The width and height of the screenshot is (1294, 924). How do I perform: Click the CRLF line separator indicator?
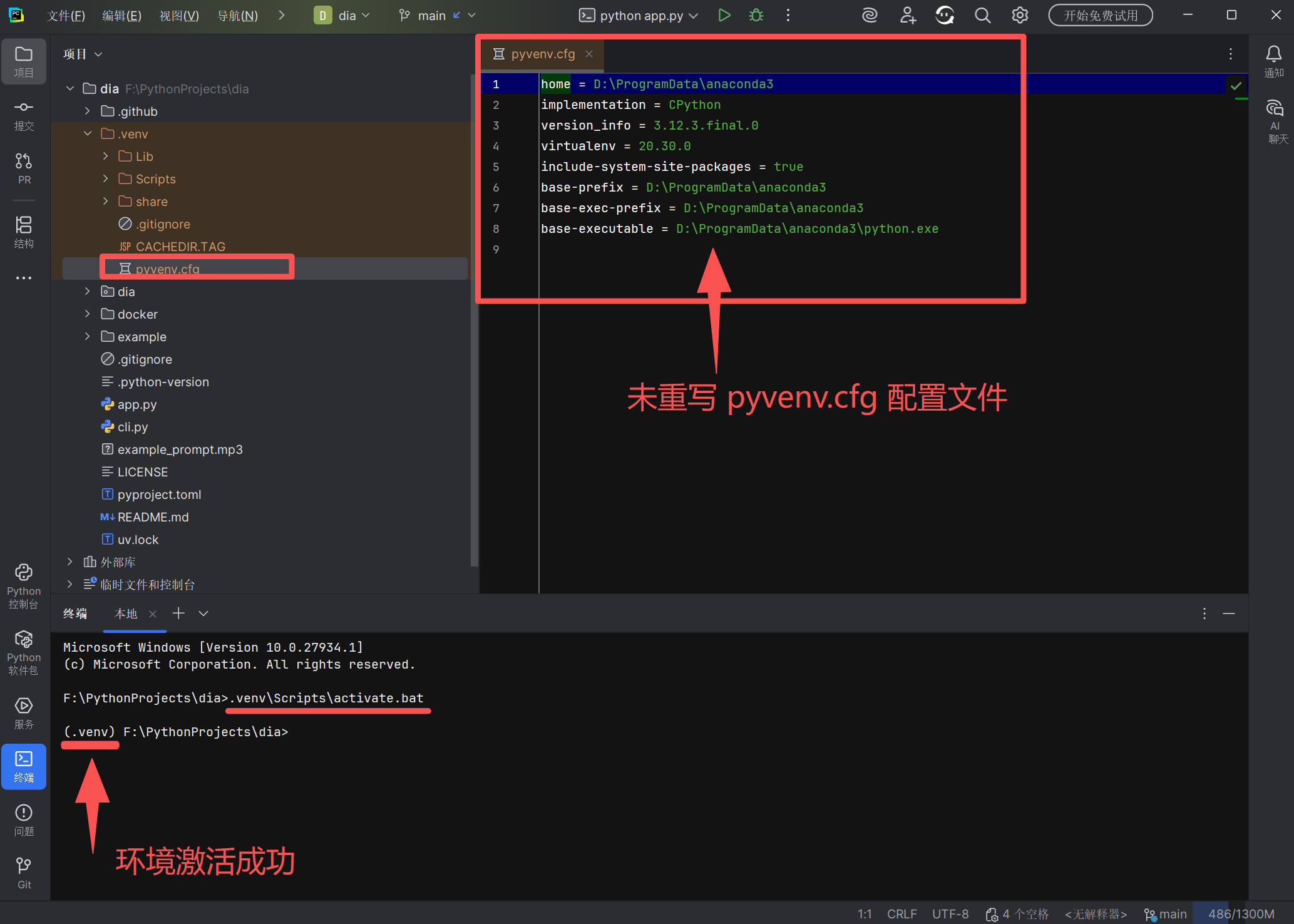pos(901,914)
